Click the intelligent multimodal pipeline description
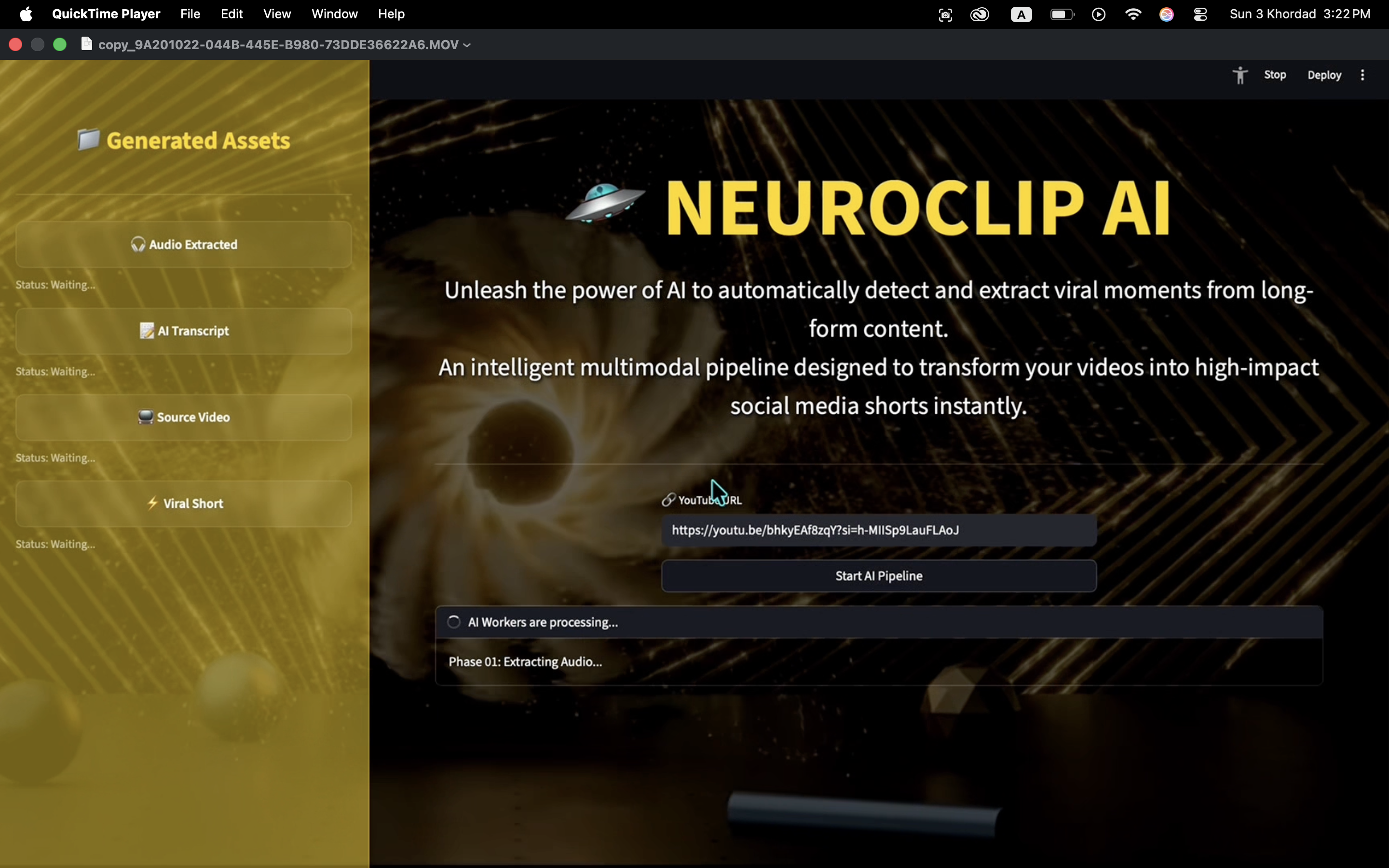The image size is (1389, 868). [x=879, y=386]
